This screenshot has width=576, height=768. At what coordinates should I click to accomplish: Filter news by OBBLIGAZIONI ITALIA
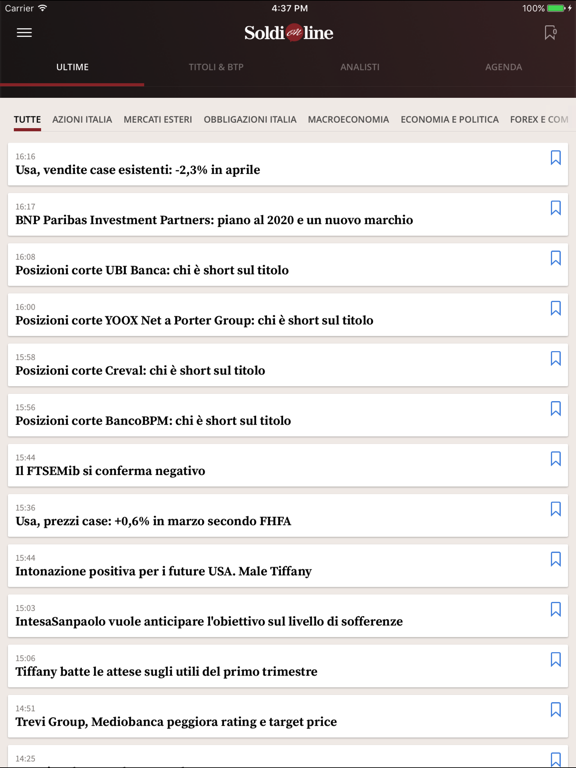click(250, 120)
